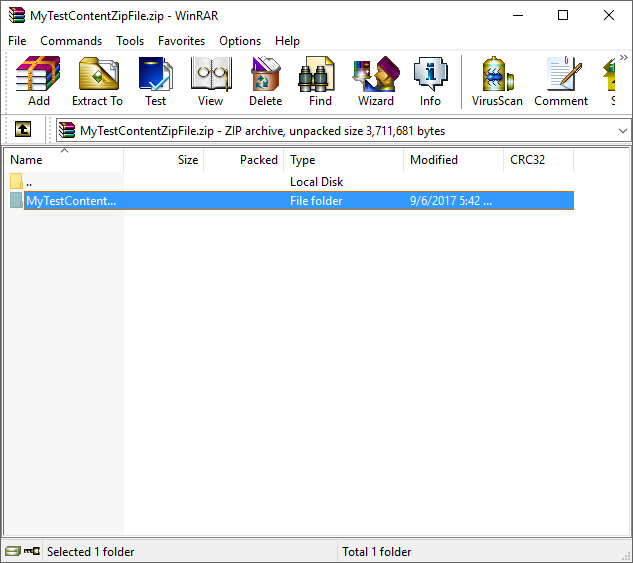The width and height of the screenshot is (633, 563).
Task: Click the address bar archive path field
Action: [x=343, y=130]
